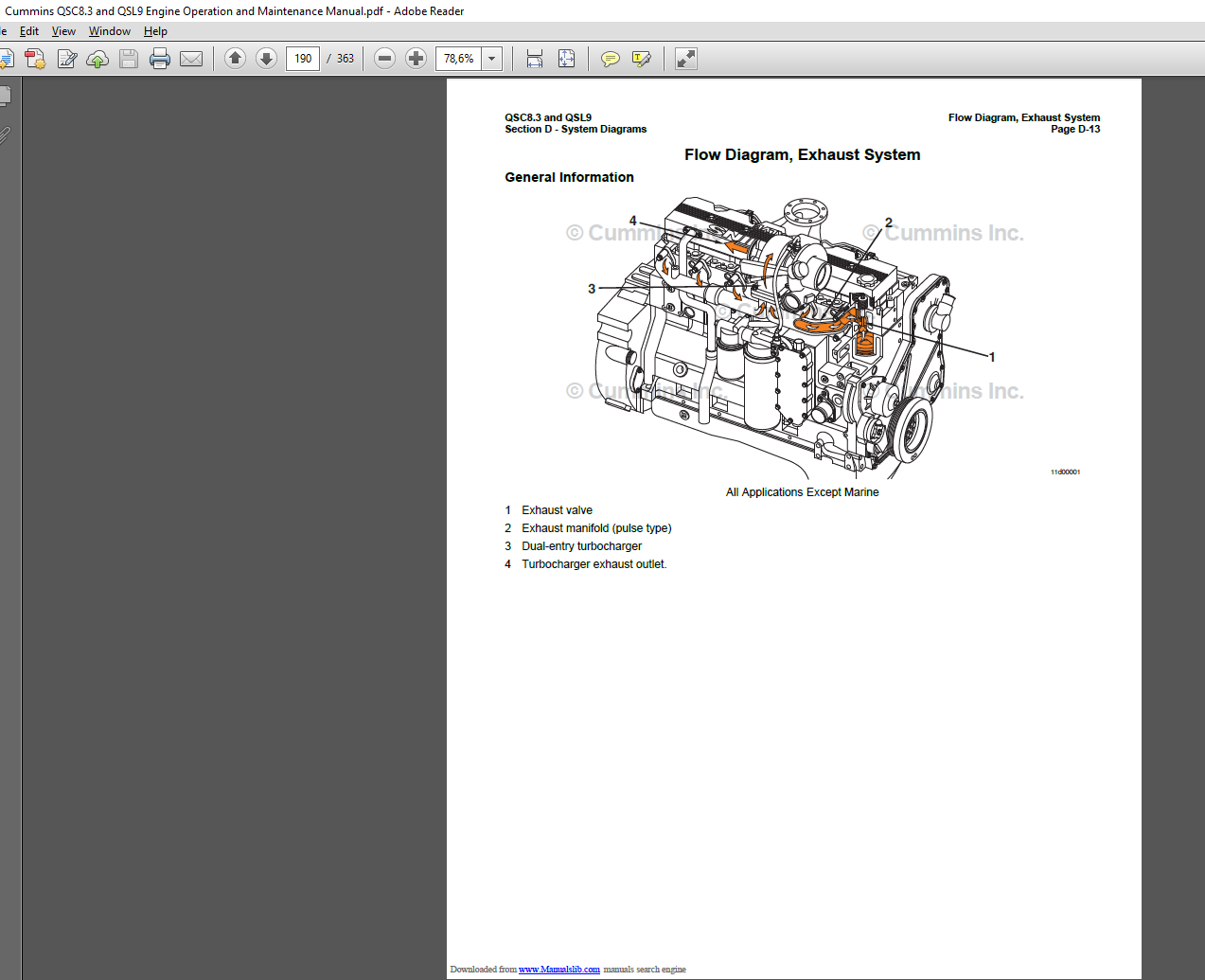This screenshot has width=1205, height=980.
Task: Add a sticky note comment
Action: pyautogui.click(x=611, y=58)
